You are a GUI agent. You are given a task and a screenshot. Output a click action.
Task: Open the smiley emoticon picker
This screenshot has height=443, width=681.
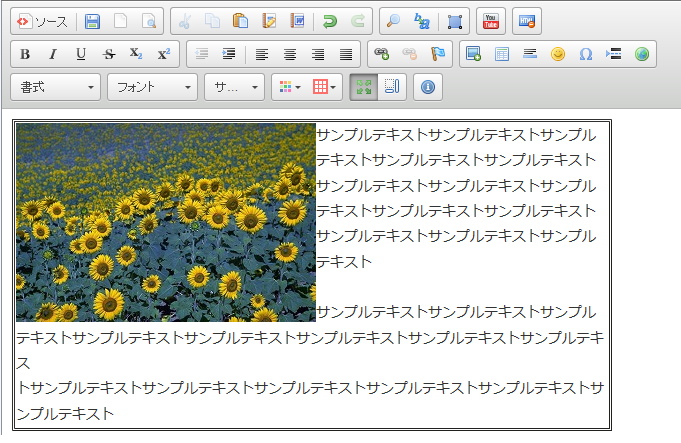(x=558, y=54)
